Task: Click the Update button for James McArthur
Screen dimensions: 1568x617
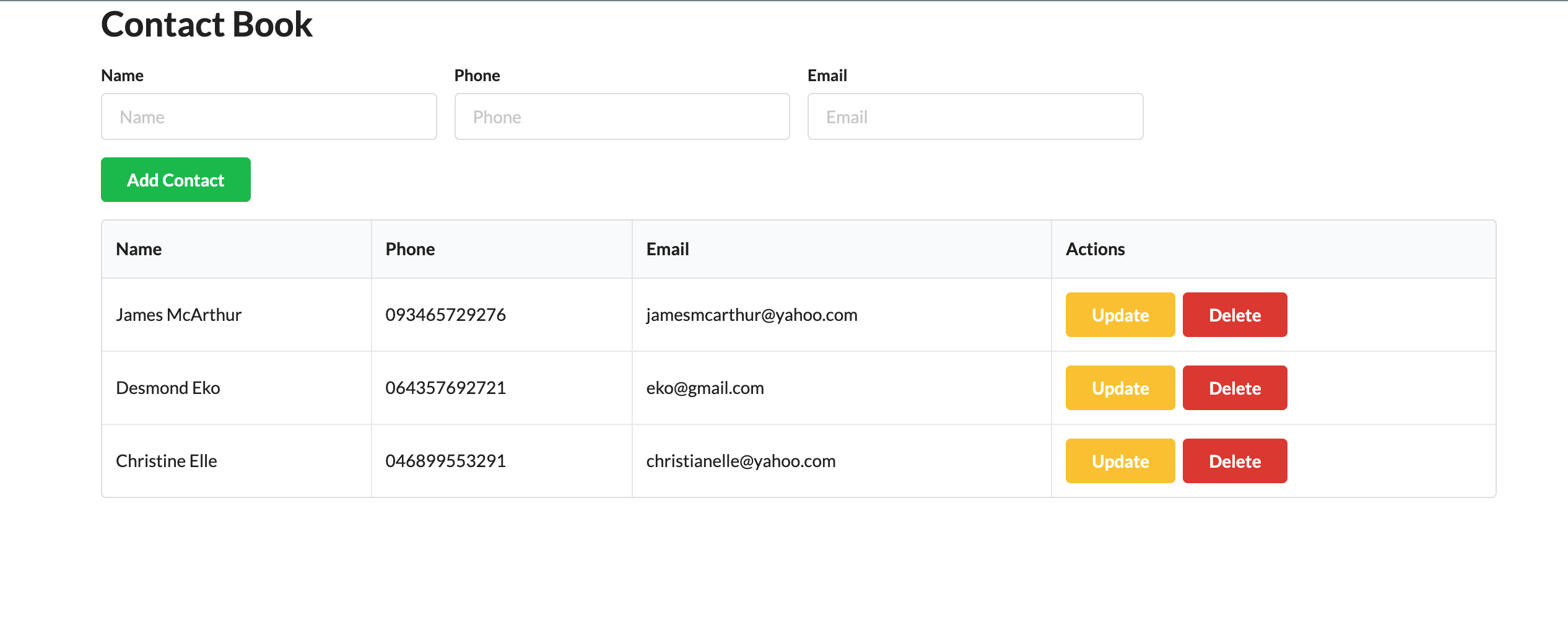Action: [x=1119, y=314]
